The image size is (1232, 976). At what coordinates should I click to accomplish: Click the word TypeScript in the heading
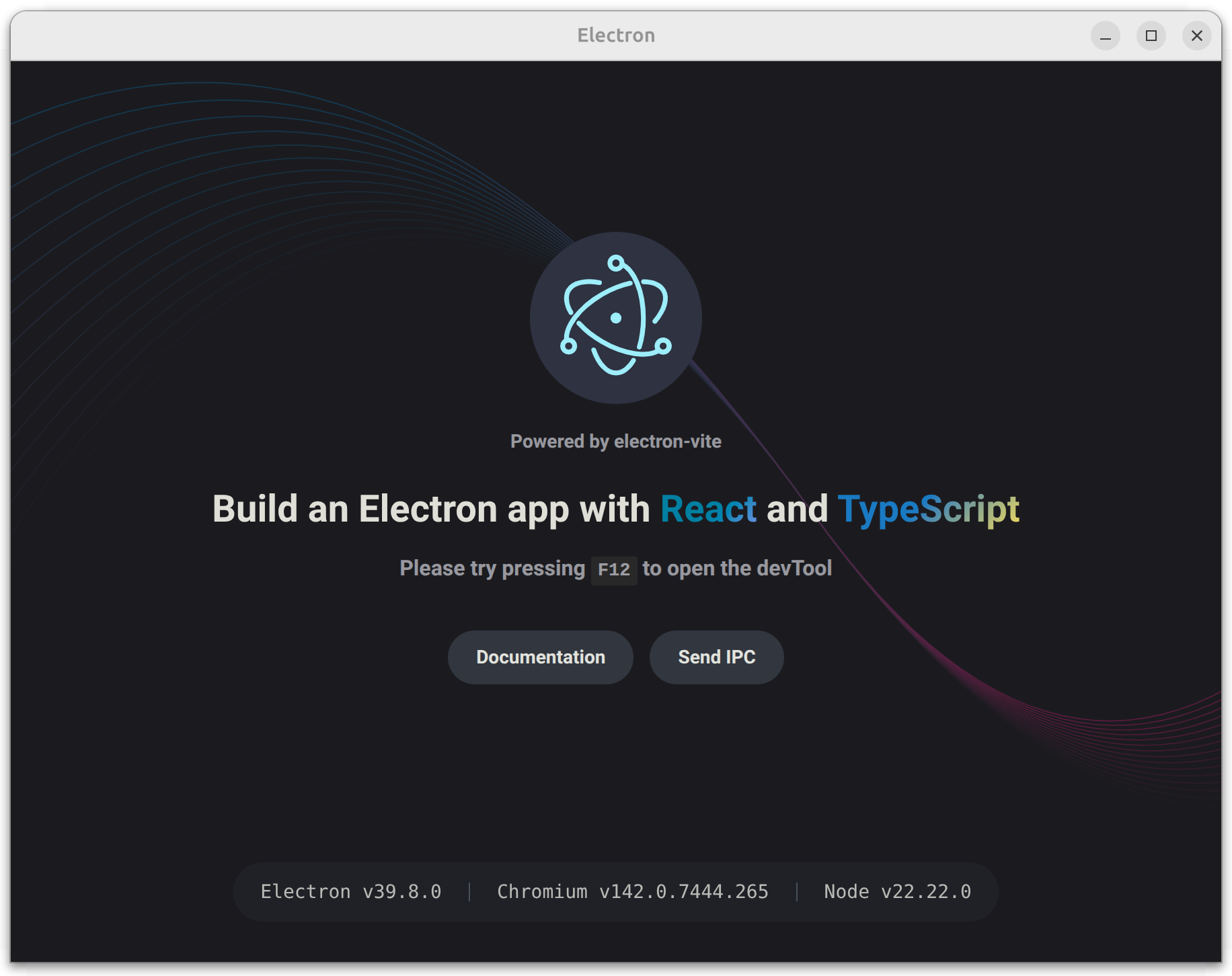pos(928,509)
